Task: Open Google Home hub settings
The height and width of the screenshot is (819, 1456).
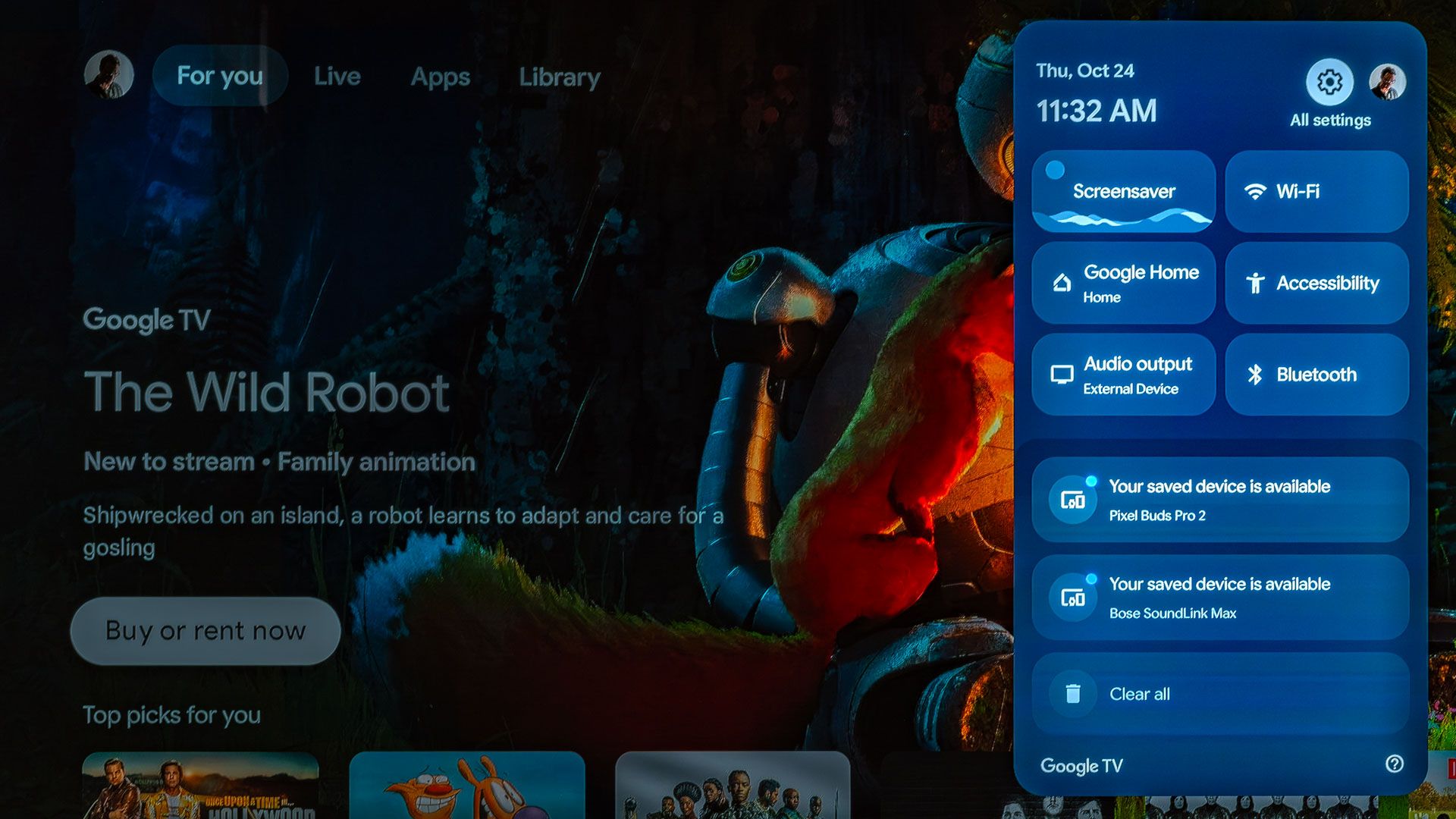Action: pyautogui.click(x=1127, y=283)
